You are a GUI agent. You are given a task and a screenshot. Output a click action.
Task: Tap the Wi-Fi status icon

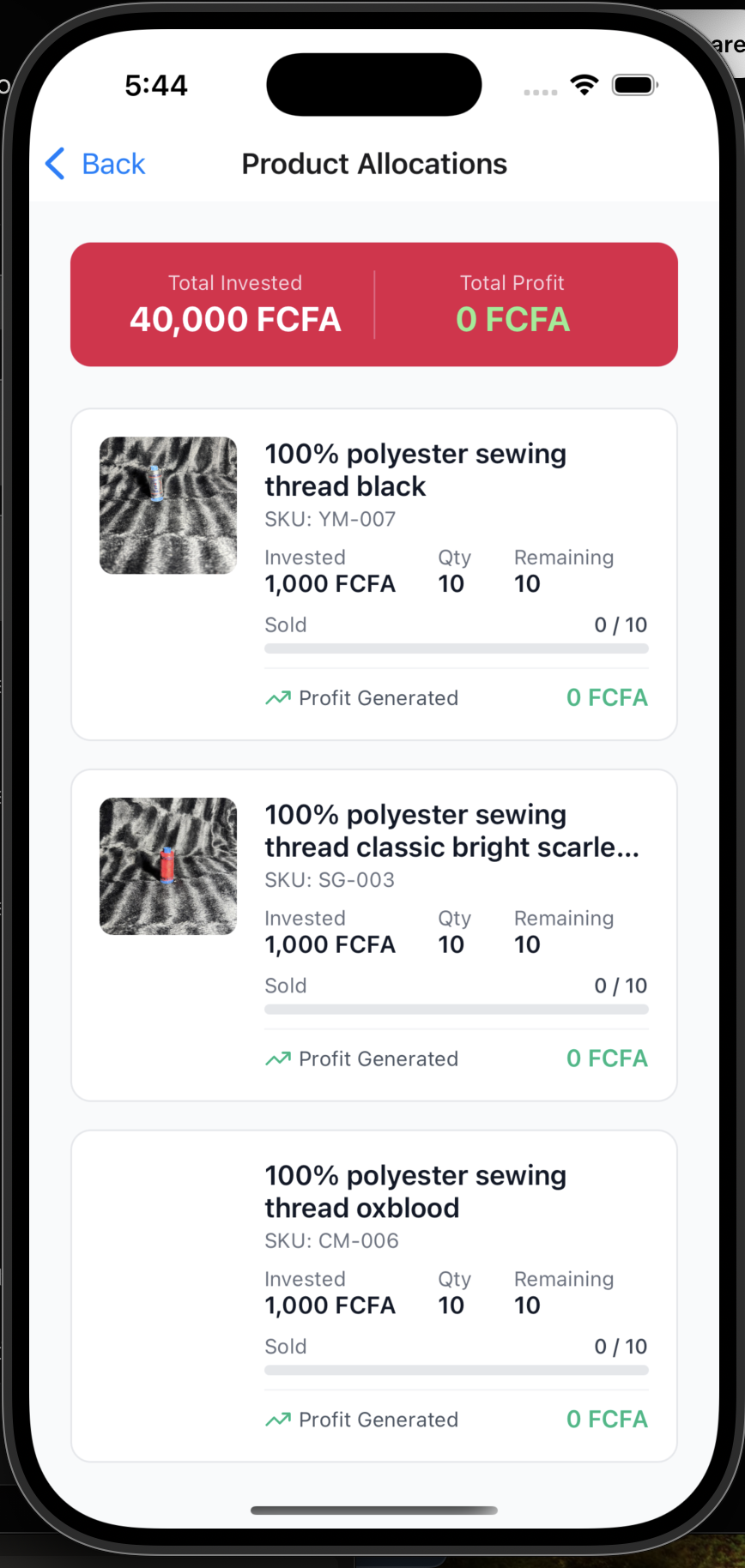click(584, 85)
